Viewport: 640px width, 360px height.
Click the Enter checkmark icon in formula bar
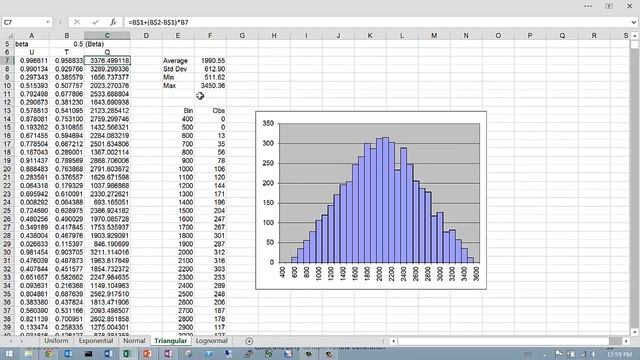[x=96, y=22]
